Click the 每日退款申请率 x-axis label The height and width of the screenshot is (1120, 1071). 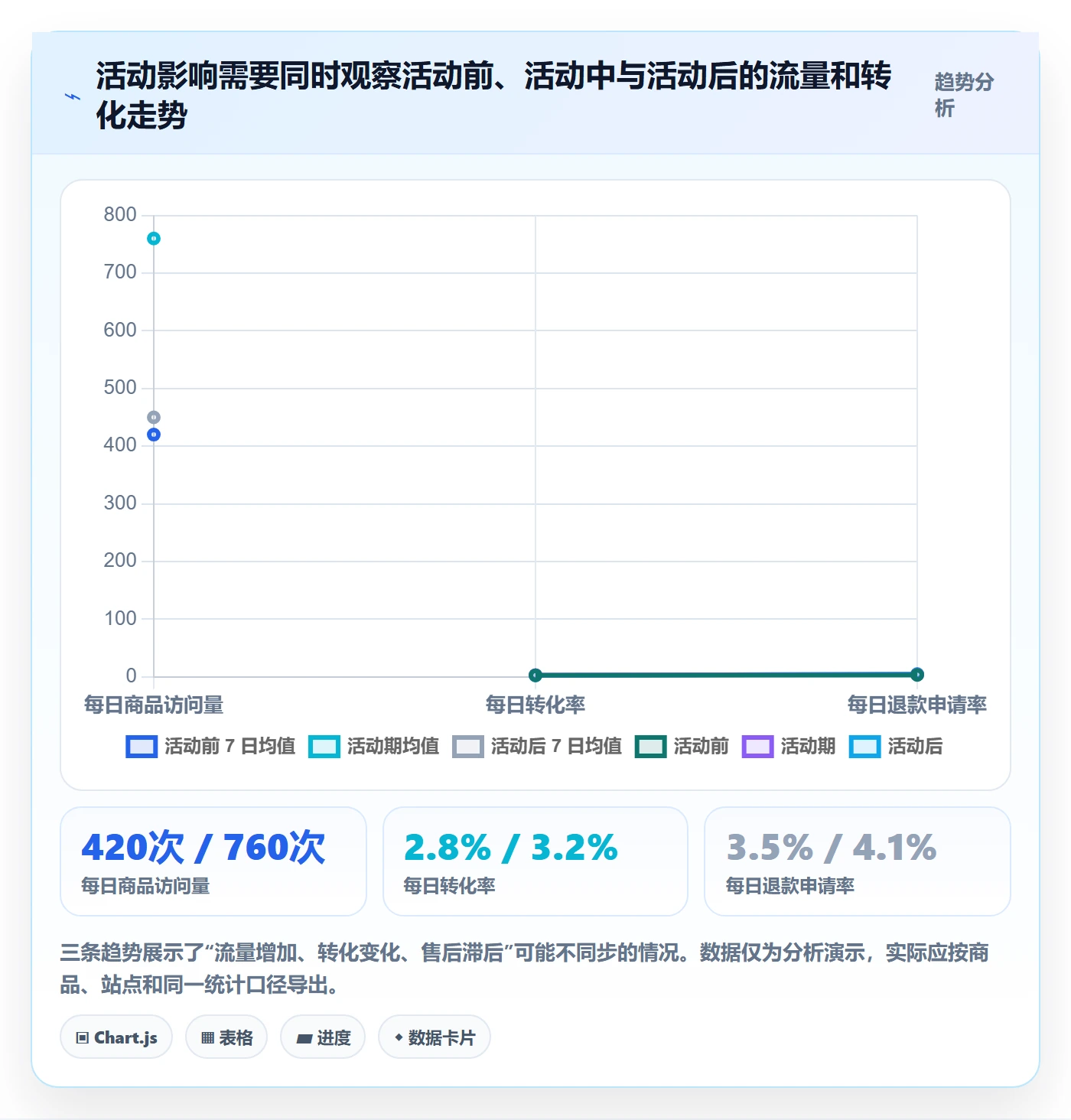[917, 705]
